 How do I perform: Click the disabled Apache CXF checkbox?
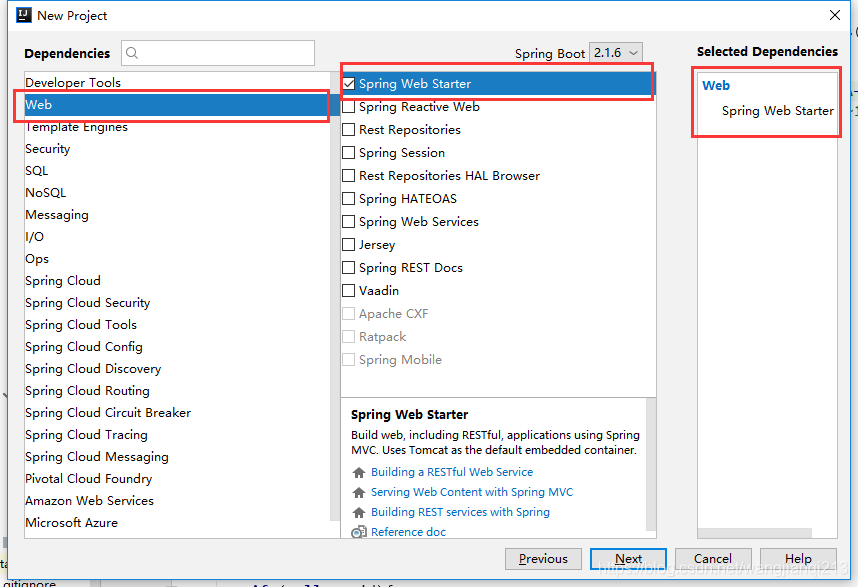point(349,313)
